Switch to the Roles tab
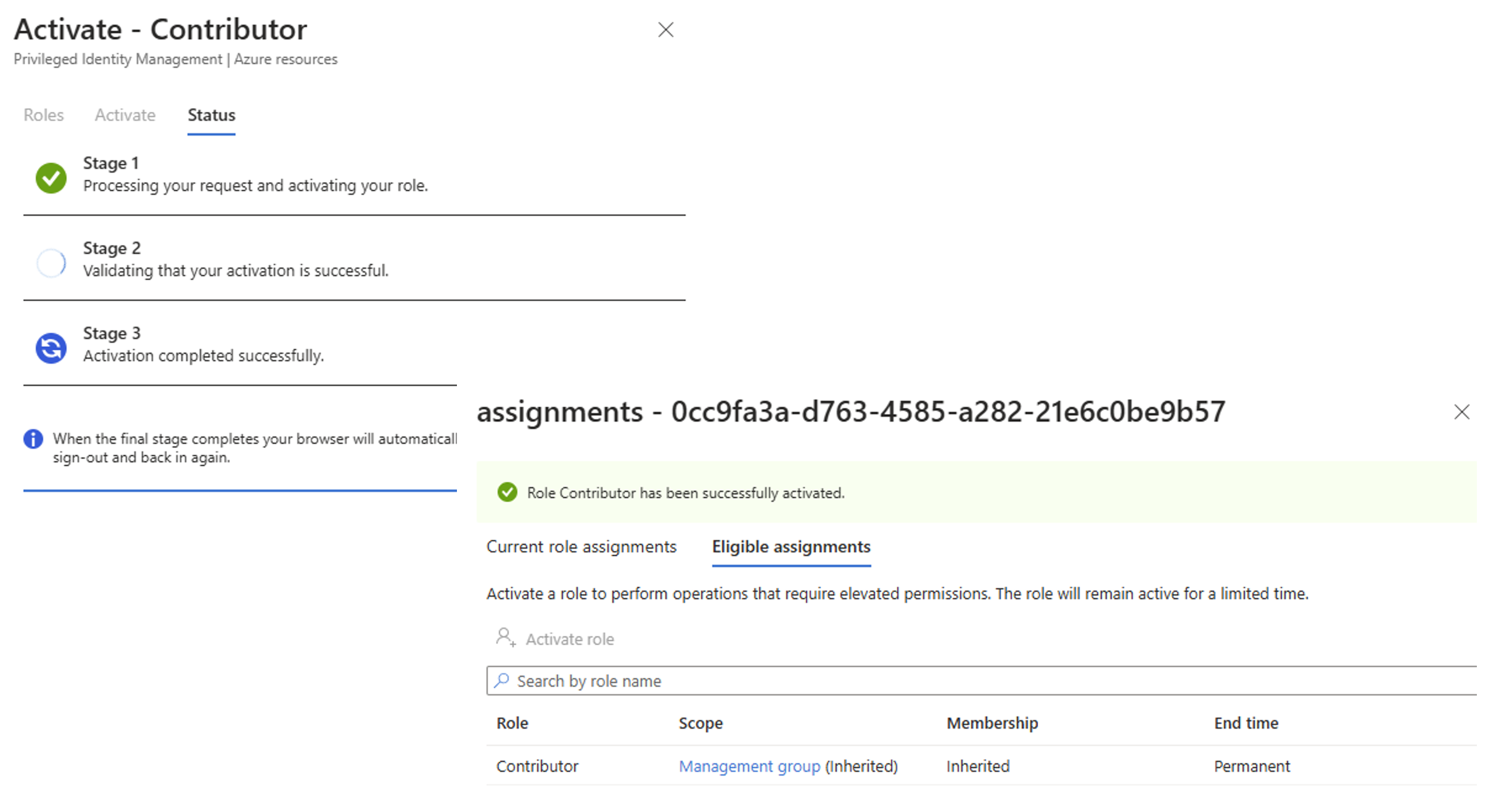This screenshot has height=807, width=1512. coord(44,115)
